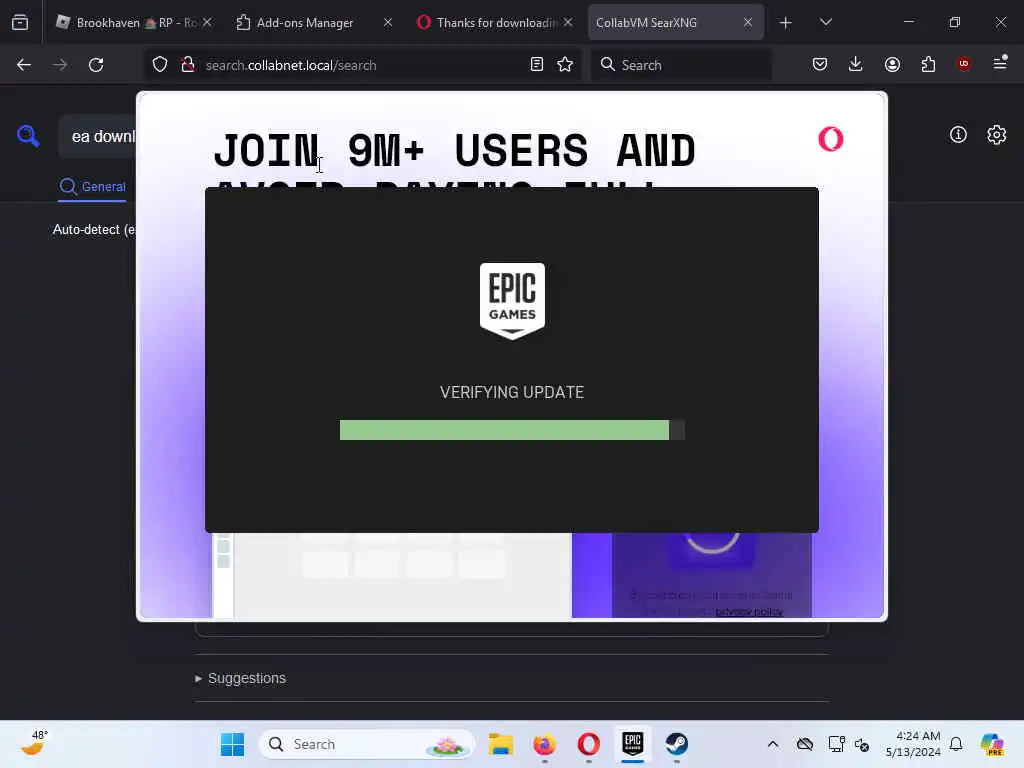
Task: Open Epic Games Launcher taskbar icon
Action: (x=632, y=744)
